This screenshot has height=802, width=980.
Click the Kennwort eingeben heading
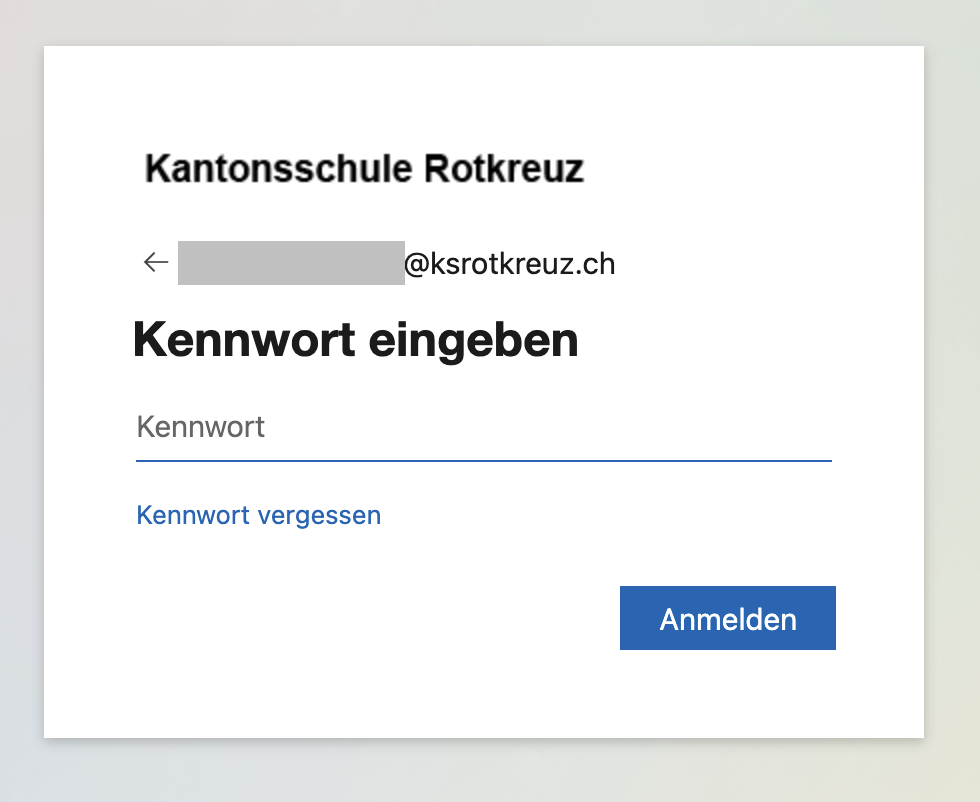point(356,340)
